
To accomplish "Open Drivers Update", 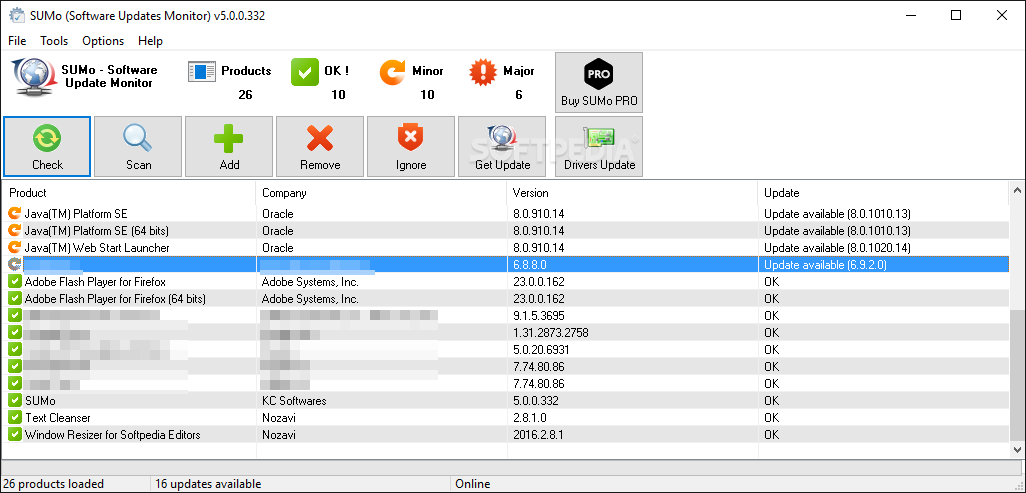I will click(x=599, y=147).
